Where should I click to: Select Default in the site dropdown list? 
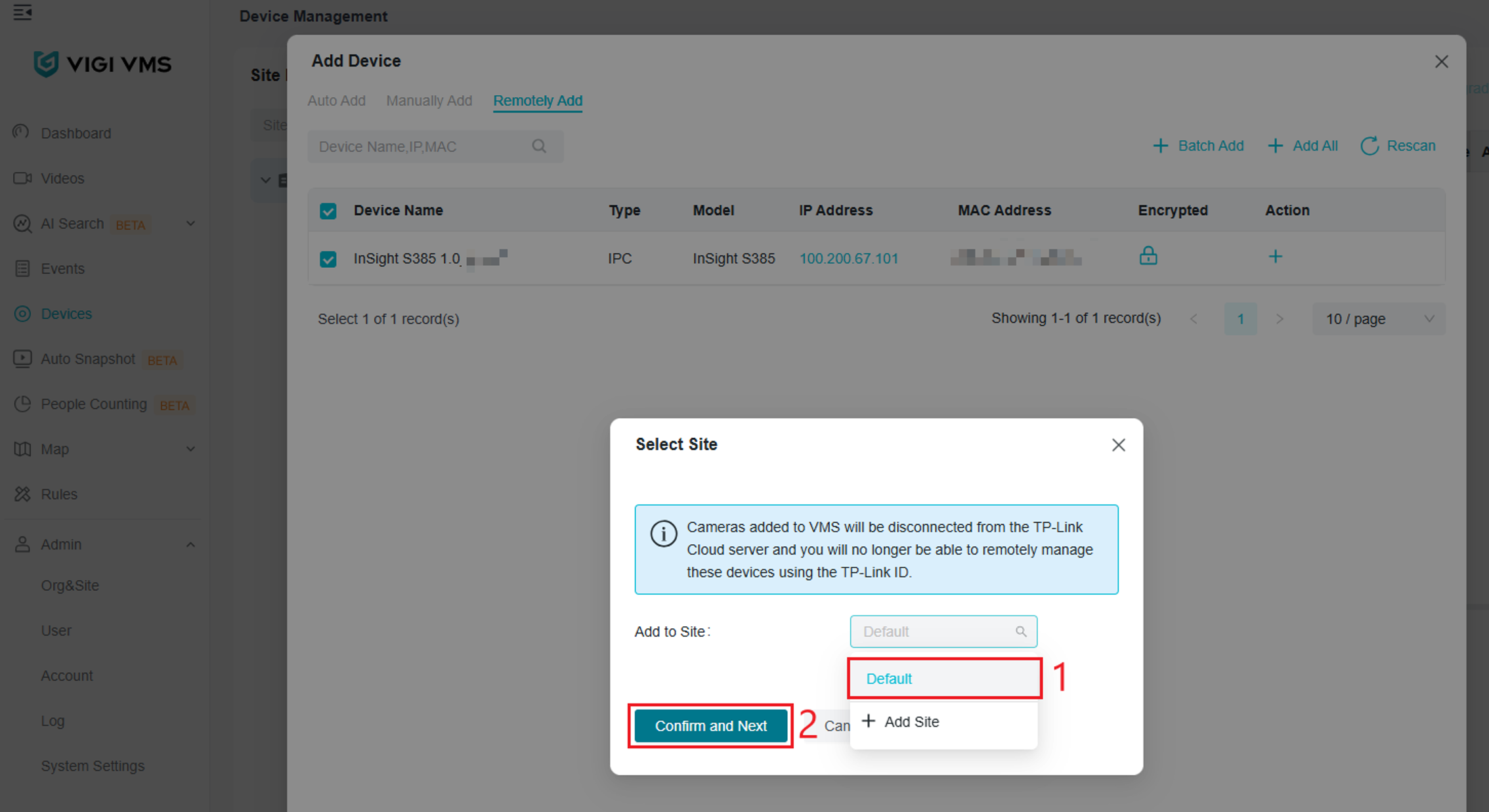(944, 679)
